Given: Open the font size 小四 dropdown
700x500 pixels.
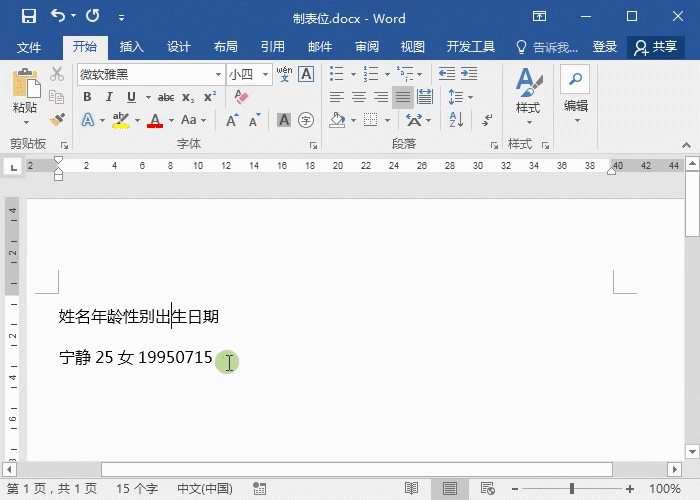Looking at the screenshot, I should click(266, 75).
